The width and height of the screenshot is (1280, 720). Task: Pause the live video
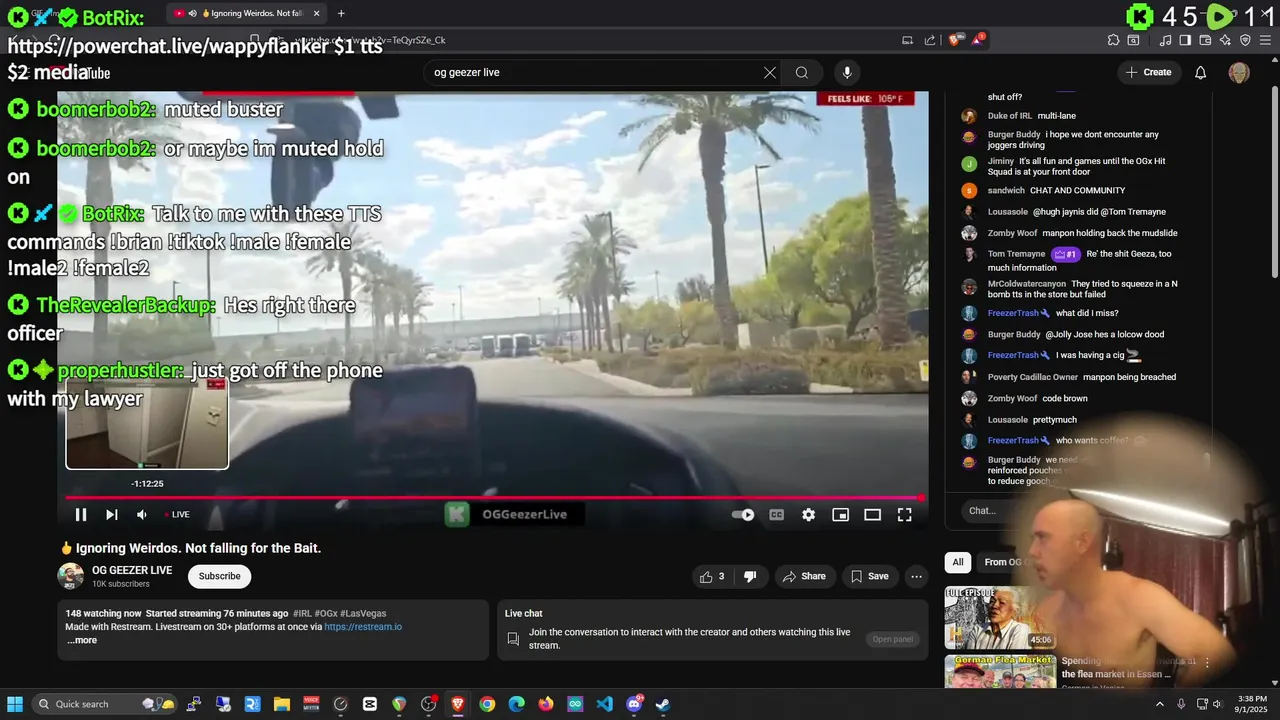81,515
